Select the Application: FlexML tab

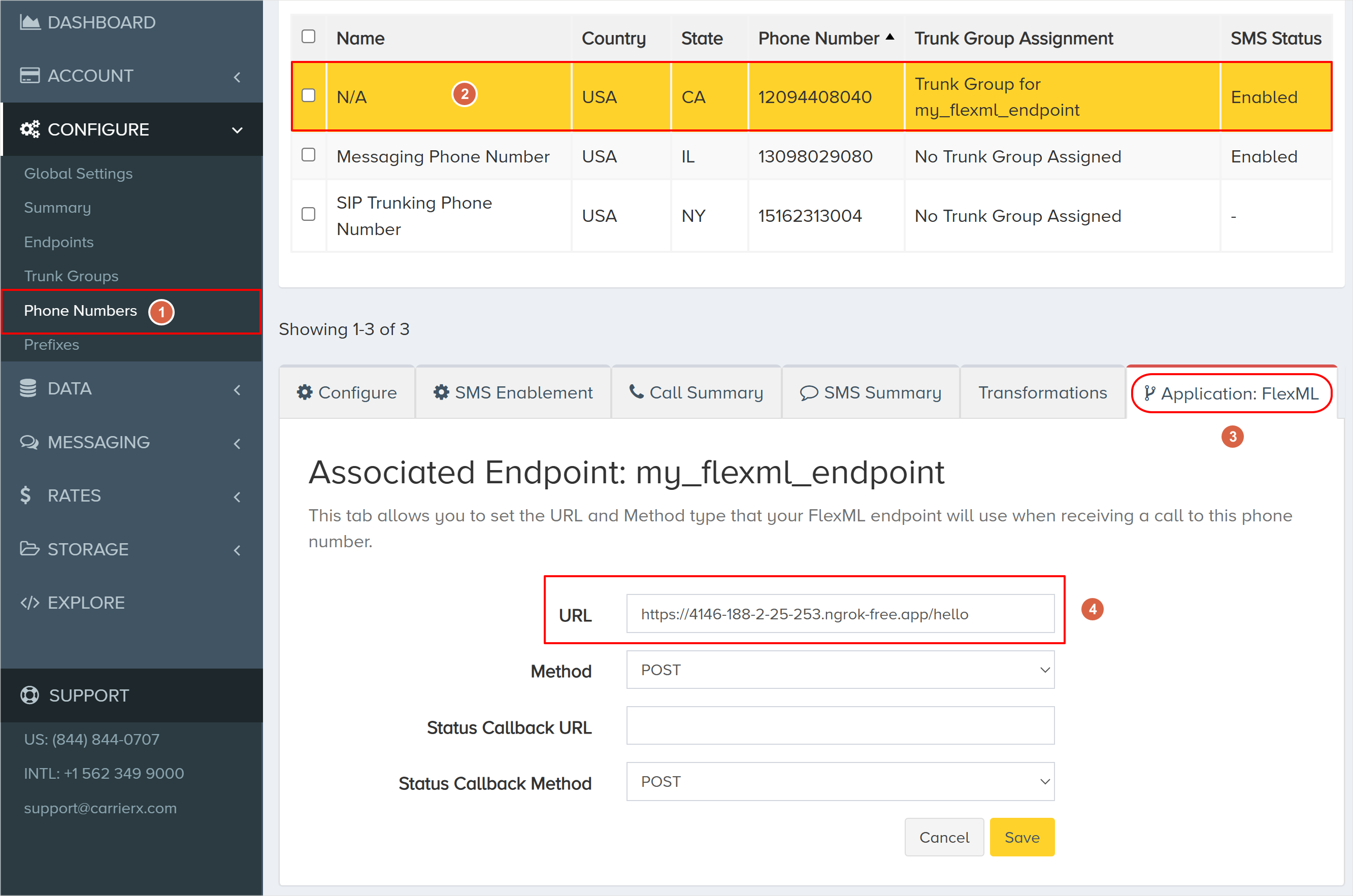pos(1231,393)
